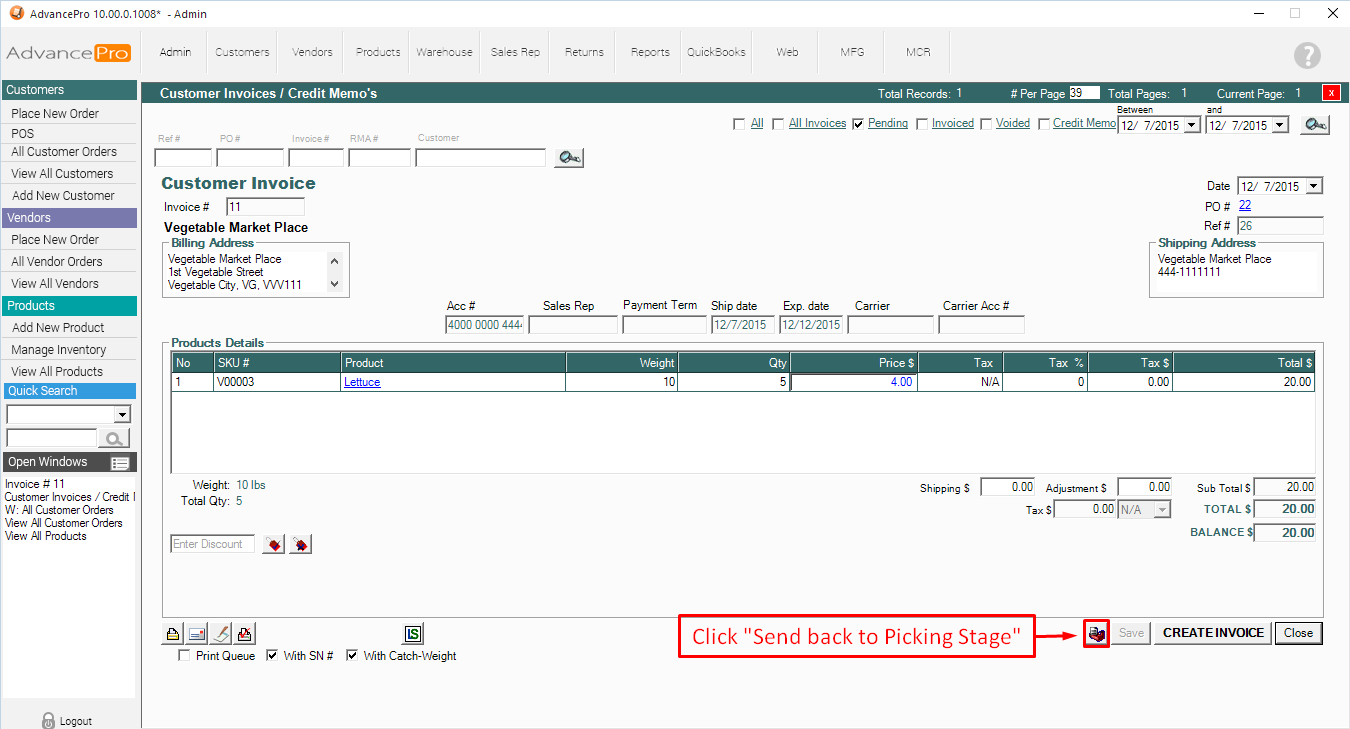The width and height of the screenshot is (1350, 729).
Task: Open the QuickBooks menu
Action: click(716, 52)
